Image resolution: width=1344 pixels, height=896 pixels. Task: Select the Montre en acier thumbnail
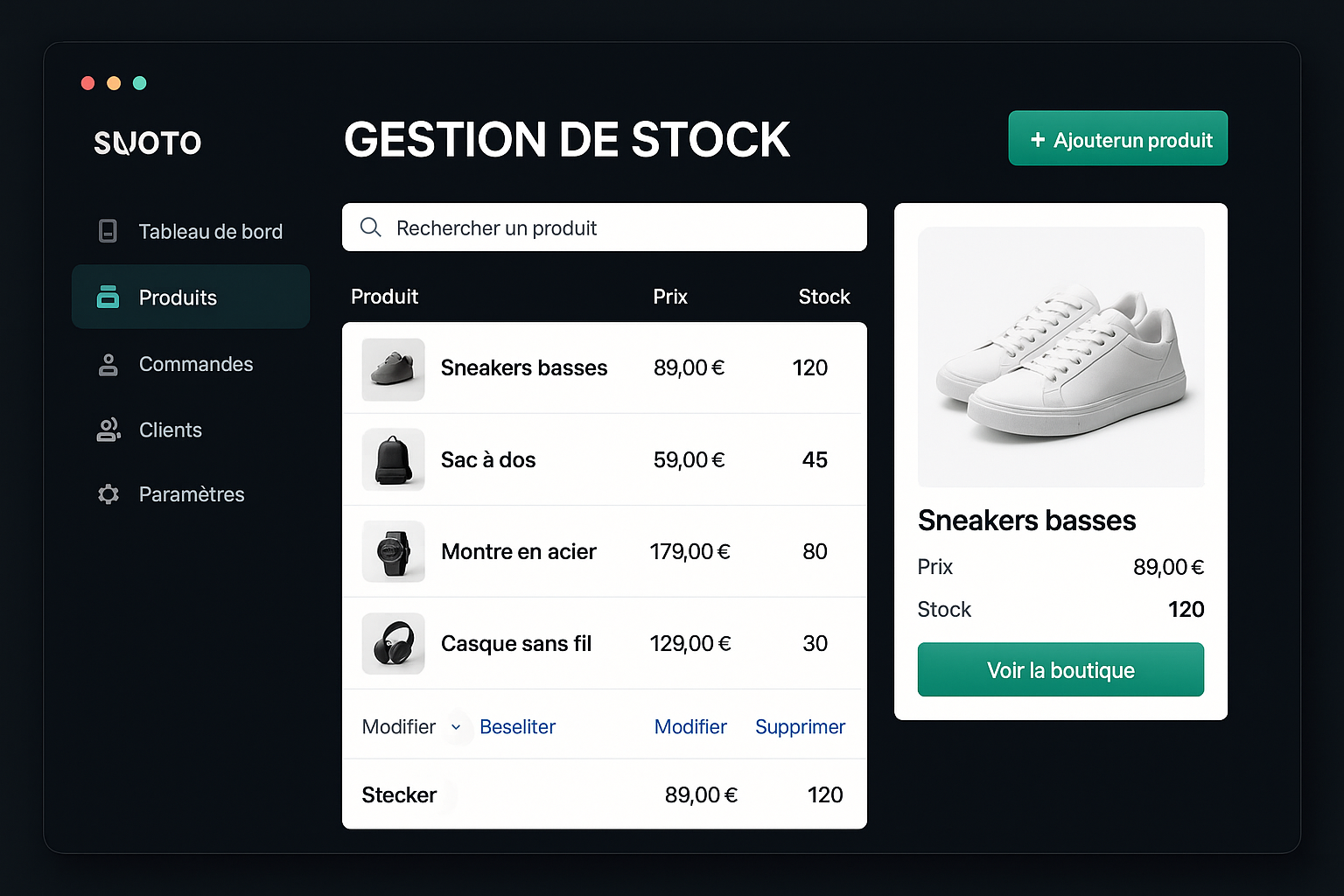click(393, 552)
